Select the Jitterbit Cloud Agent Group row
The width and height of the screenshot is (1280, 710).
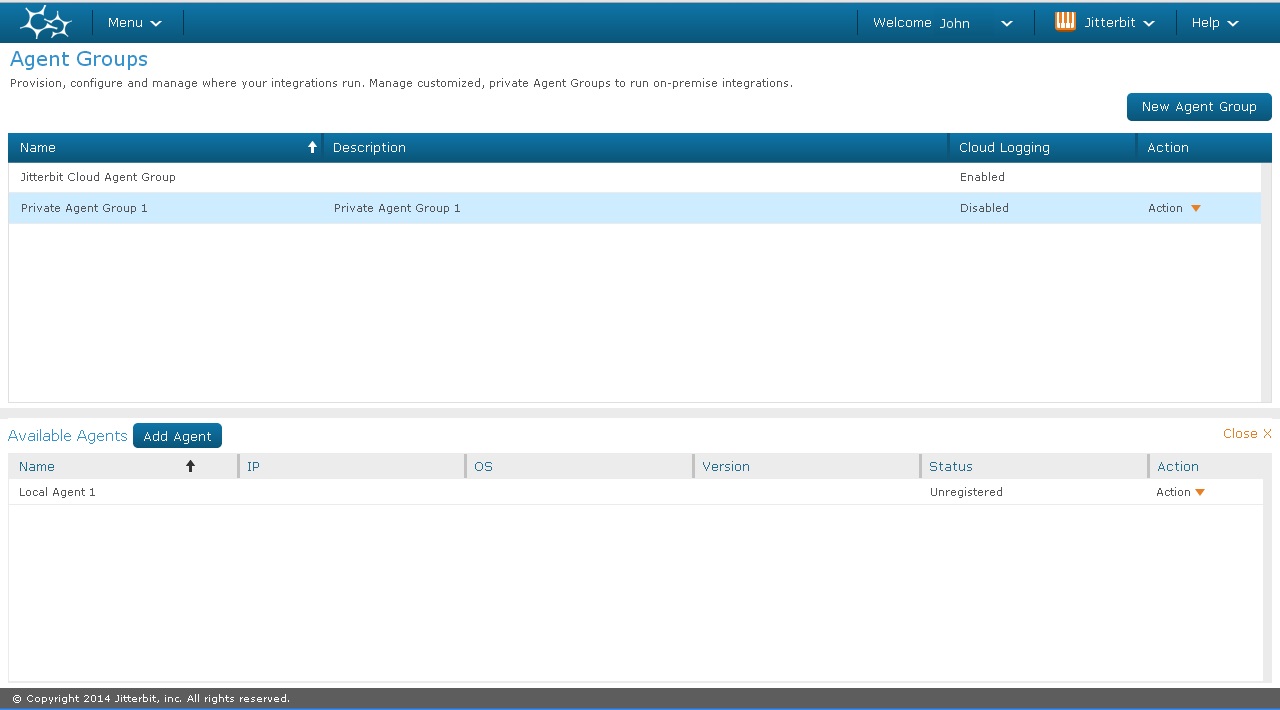coord(635,177)
